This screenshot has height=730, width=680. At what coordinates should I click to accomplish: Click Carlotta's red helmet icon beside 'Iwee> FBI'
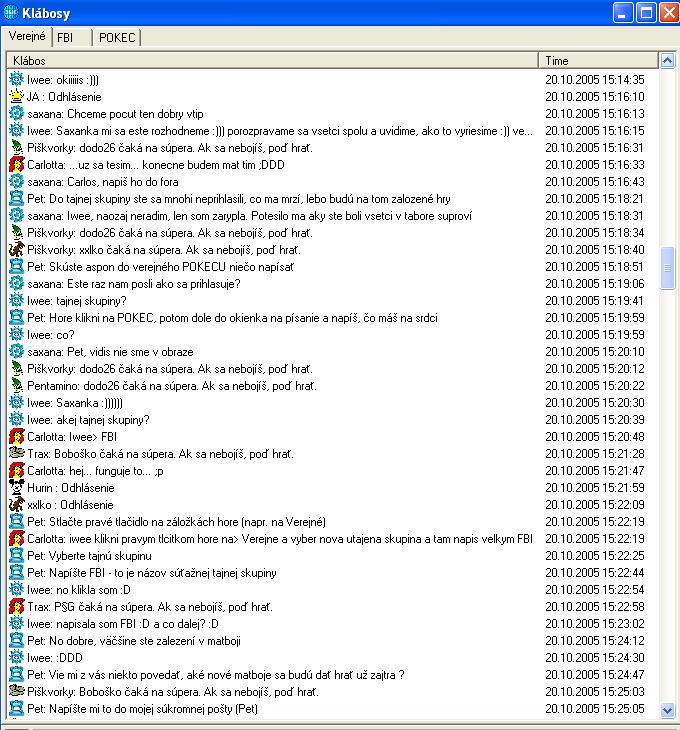[x=16, y=437]
